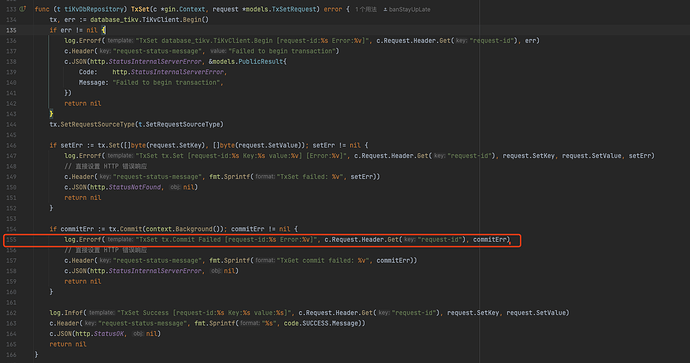Click &models.PublicResult on line 138
Image resolution: width=690 pixels, height=363 pixels.
click(246, 62)
